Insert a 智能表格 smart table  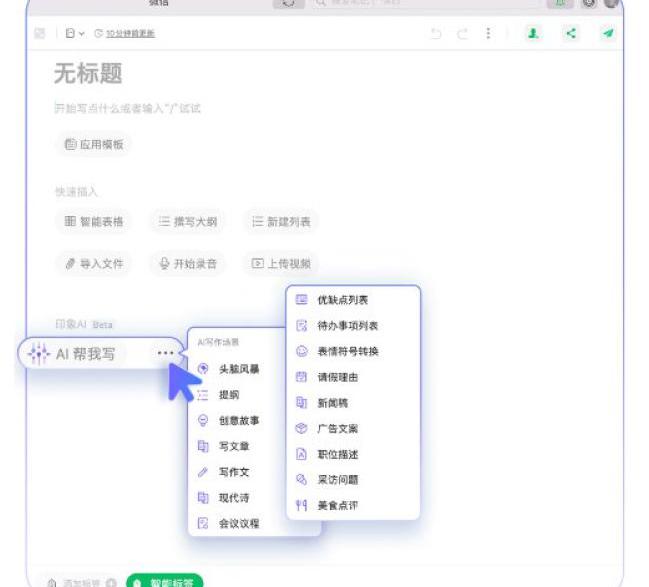(x=94, y=221)
